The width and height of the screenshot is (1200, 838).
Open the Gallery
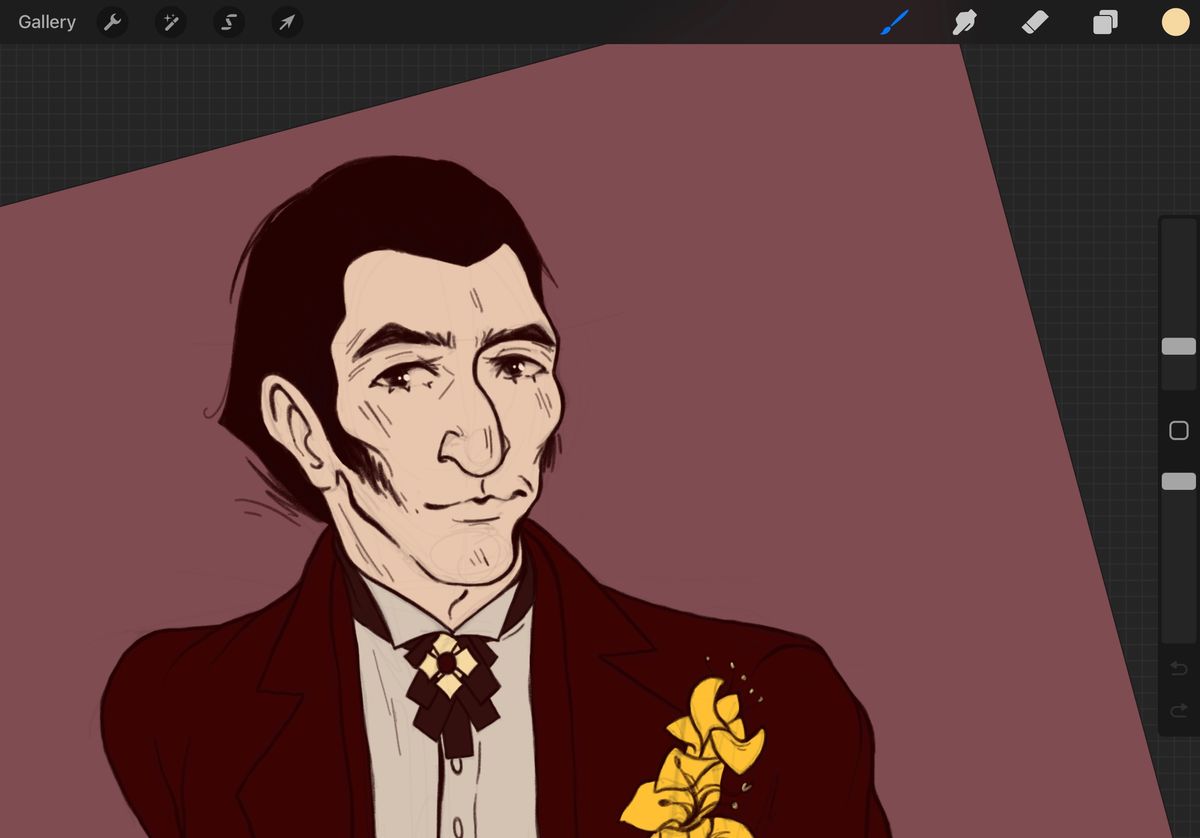(47, 22)
